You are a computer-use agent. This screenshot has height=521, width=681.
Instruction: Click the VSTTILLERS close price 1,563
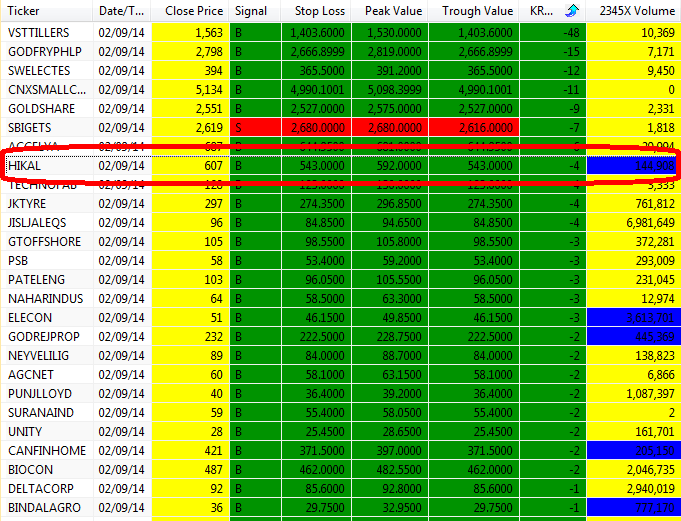click(x=209, y=33)
